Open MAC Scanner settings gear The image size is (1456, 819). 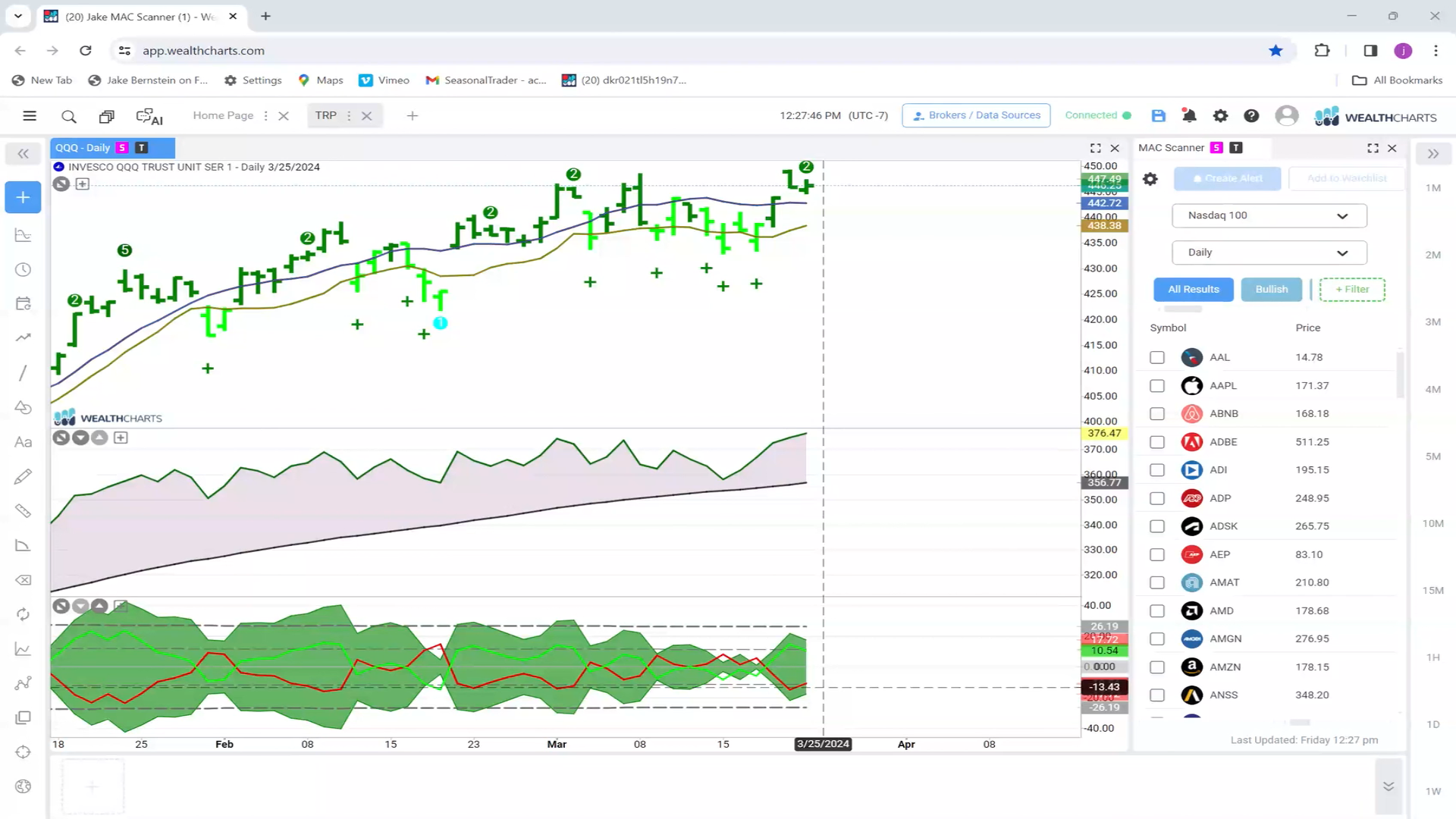coord(1150,179)
